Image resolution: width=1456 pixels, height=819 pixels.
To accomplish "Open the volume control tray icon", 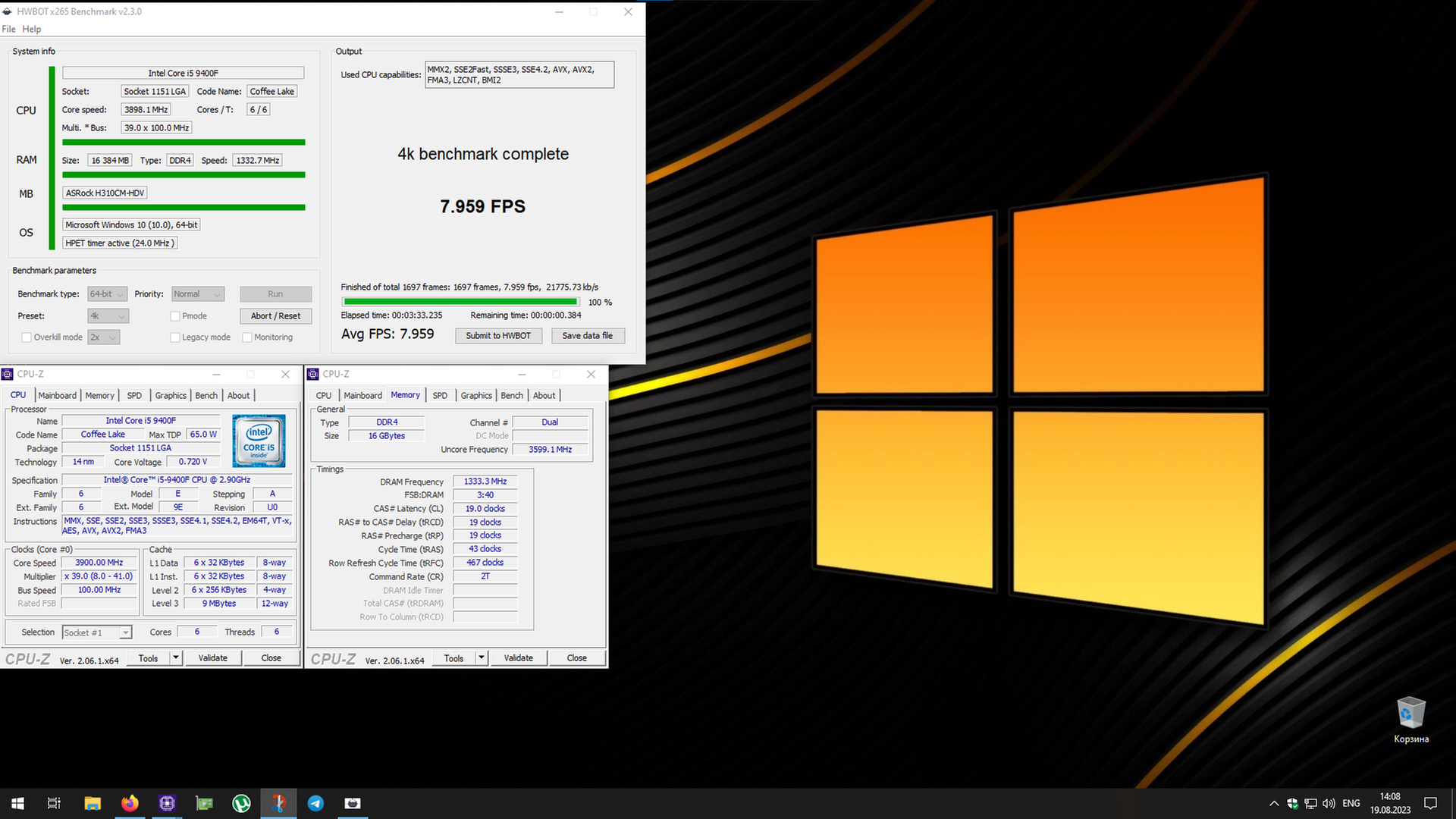I will (1329, 803).
